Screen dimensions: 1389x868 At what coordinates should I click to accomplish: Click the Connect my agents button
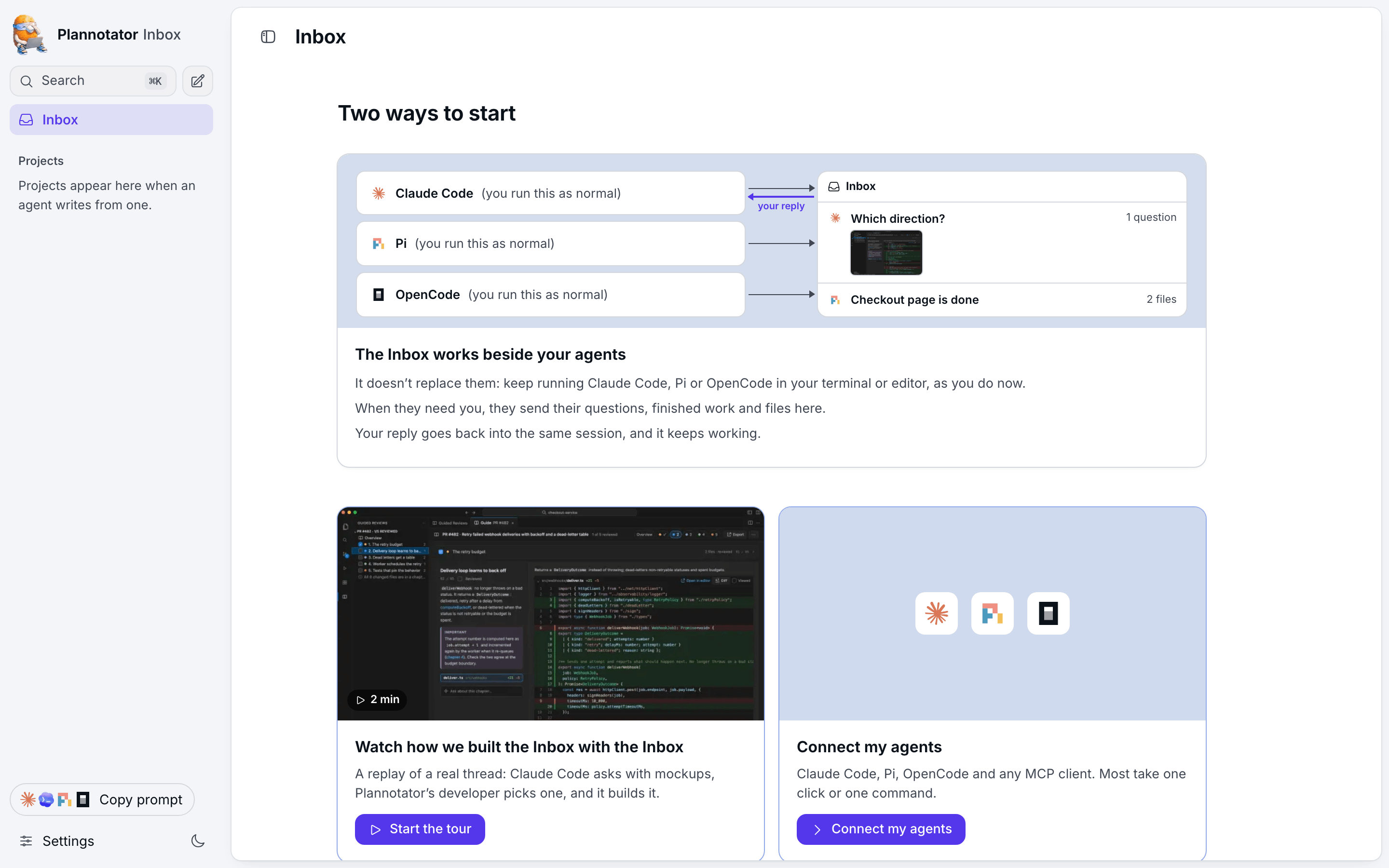pos(881,829)
